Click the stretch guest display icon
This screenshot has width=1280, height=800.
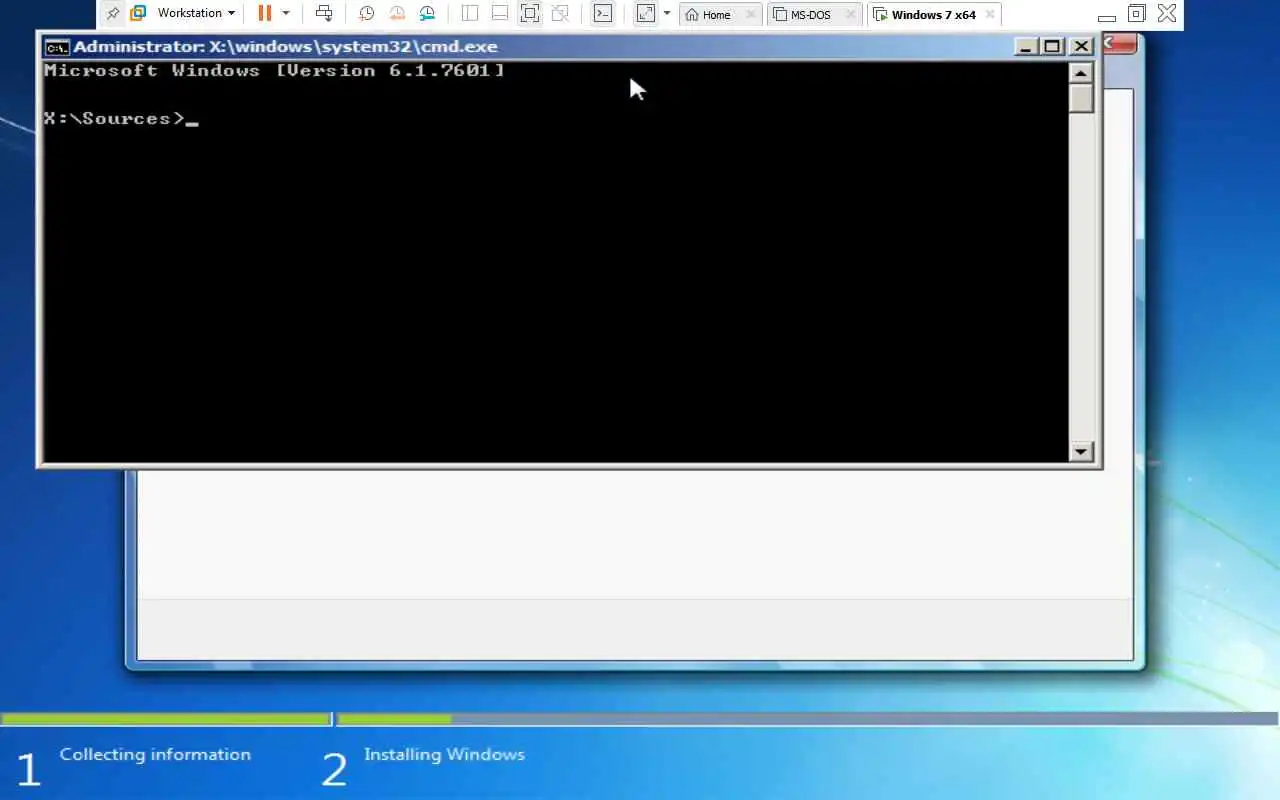(646, 14)
